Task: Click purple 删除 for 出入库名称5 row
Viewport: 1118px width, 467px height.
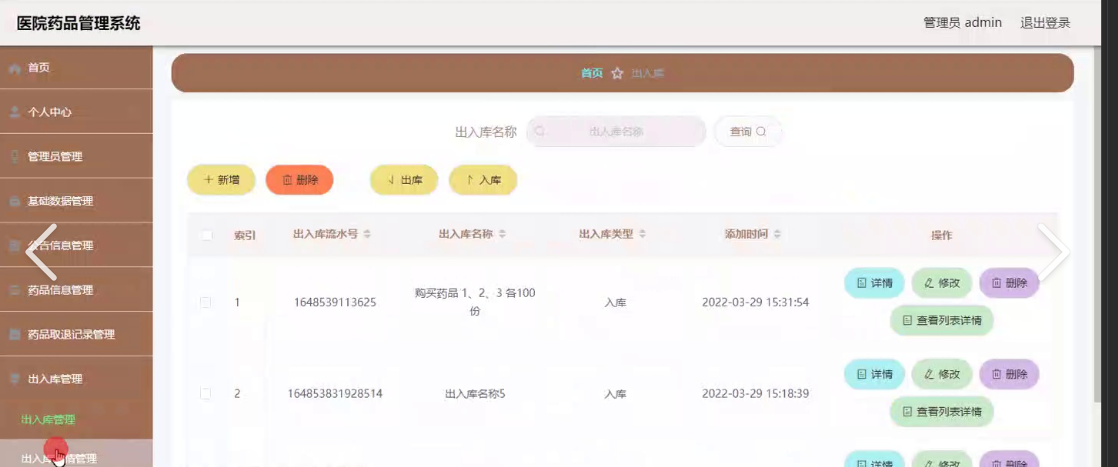Action: point(1009,374)
